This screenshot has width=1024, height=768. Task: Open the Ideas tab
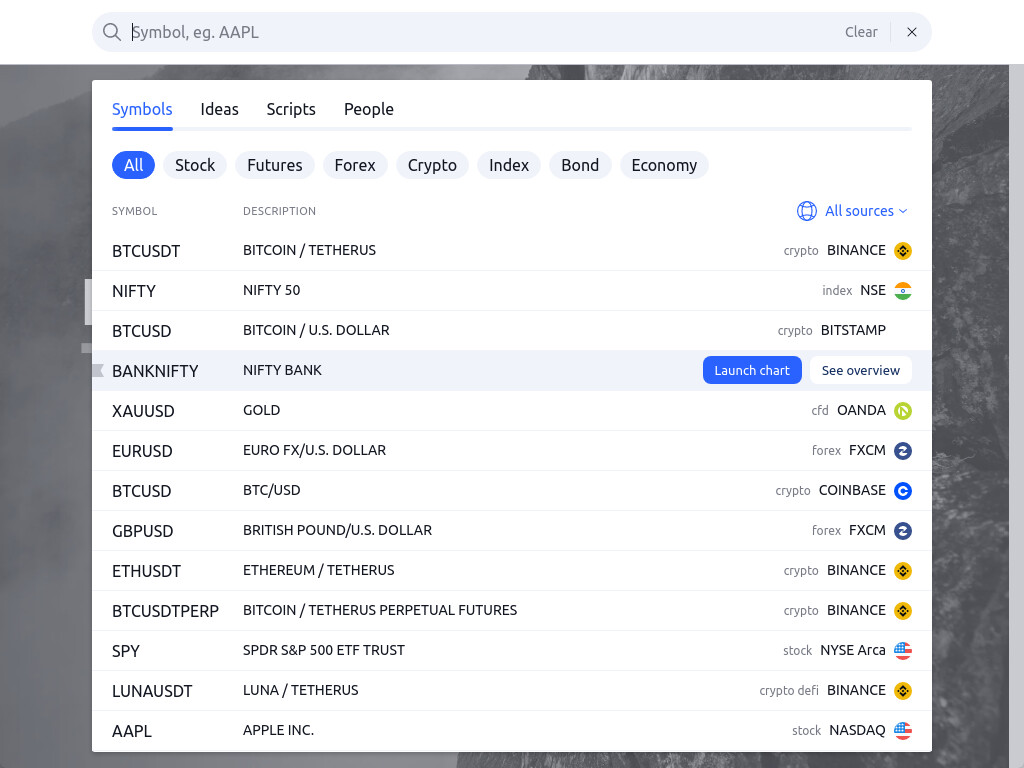coord(219,109)
